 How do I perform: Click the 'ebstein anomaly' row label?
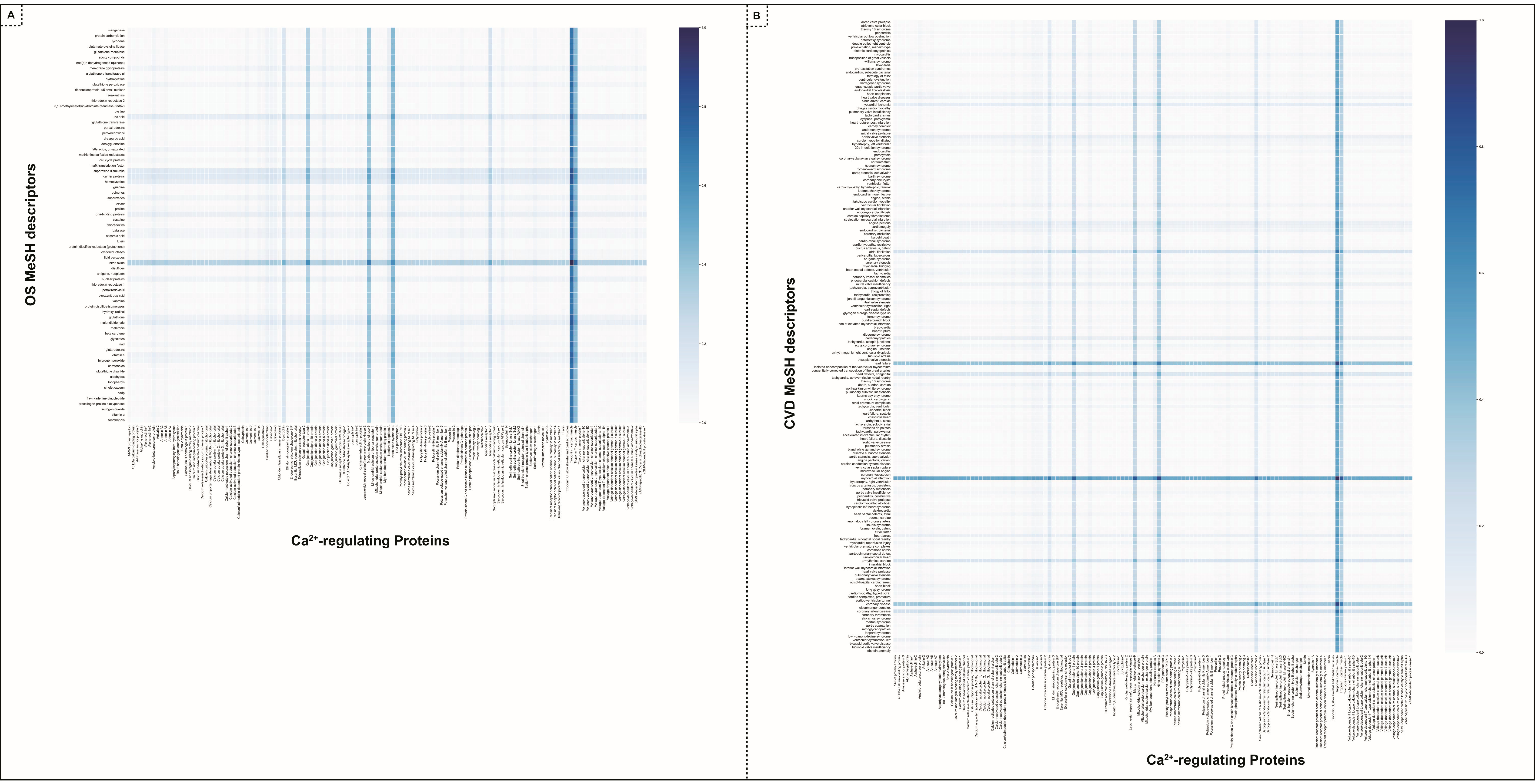point(879,651)
